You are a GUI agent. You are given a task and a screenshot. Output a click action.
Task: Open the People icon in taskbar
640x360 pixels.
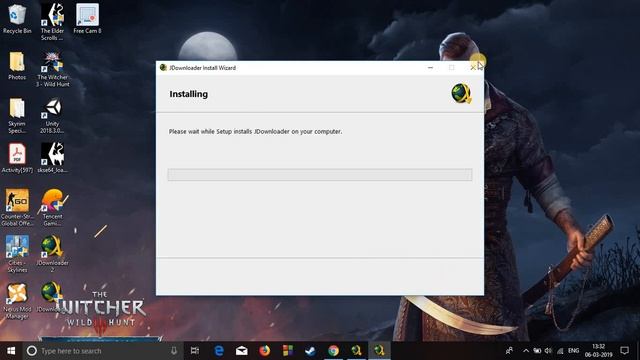point(509,351)
